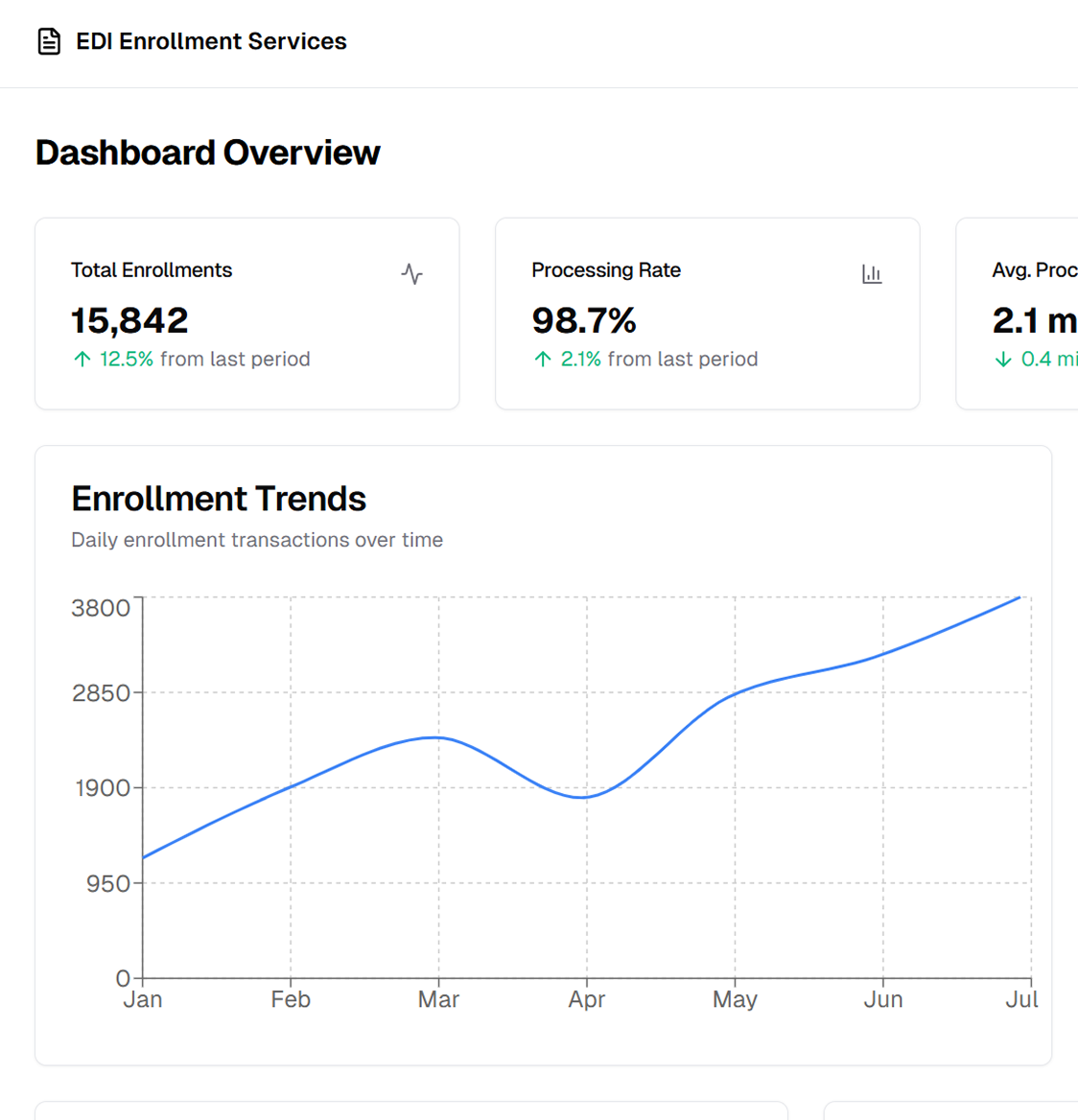Click the activity pulse icon in Total Enrollments
Image resolution: width=1078 pixels, height=1120 pixels.
pyautogui.click(x=411, y=274)
